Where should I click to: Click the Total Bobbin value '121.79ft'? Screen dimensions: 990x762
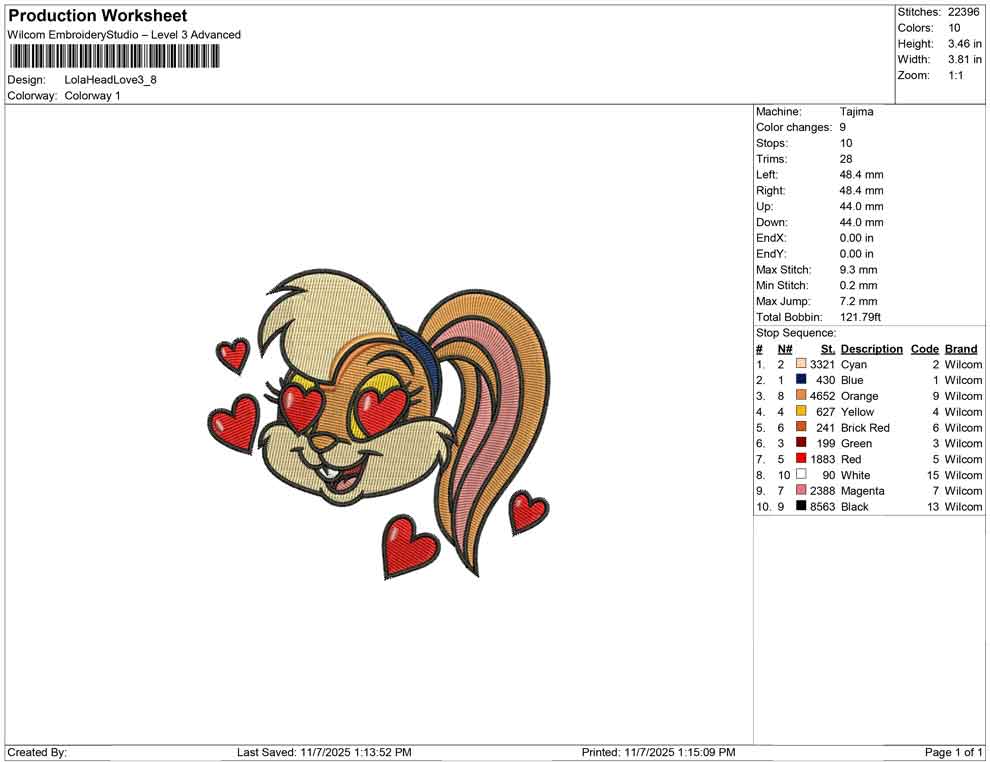tap(860, 317)
